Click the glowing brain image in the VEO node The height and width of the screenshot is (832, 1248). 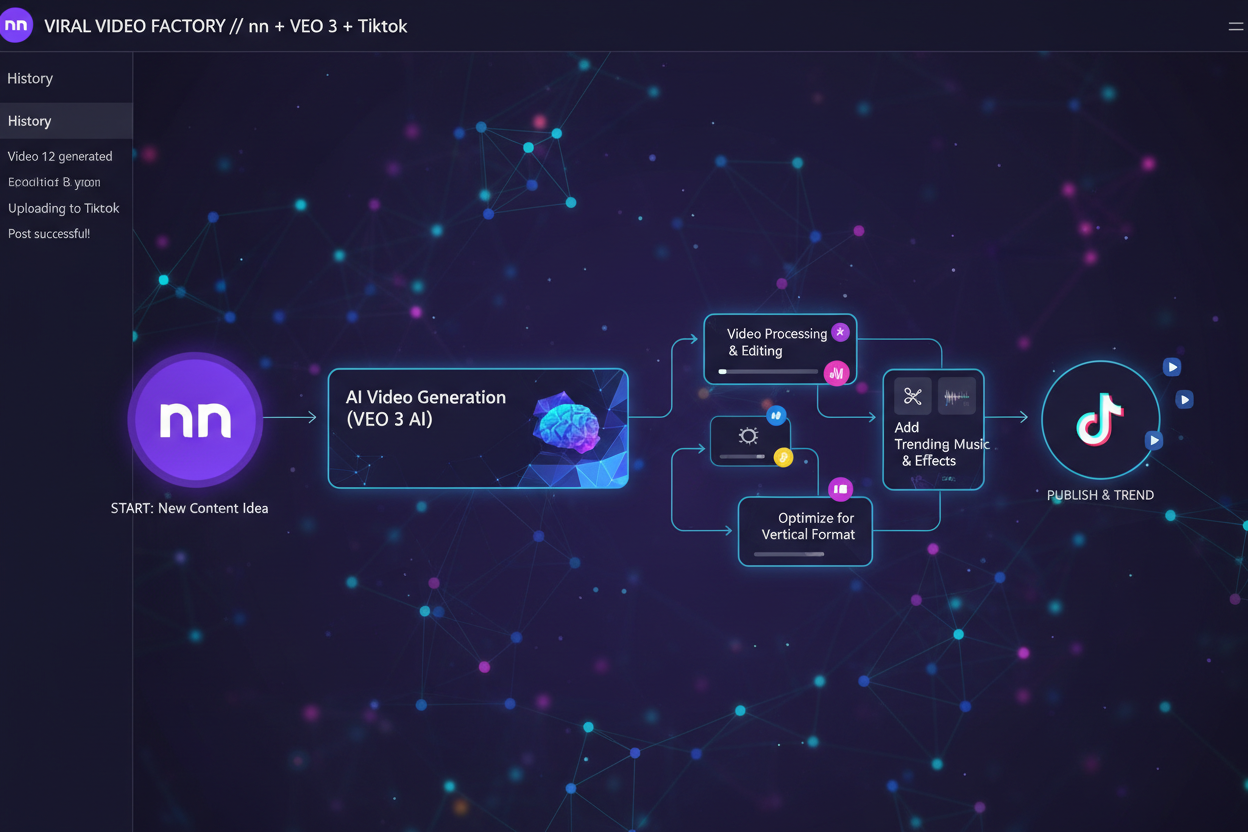568,424
